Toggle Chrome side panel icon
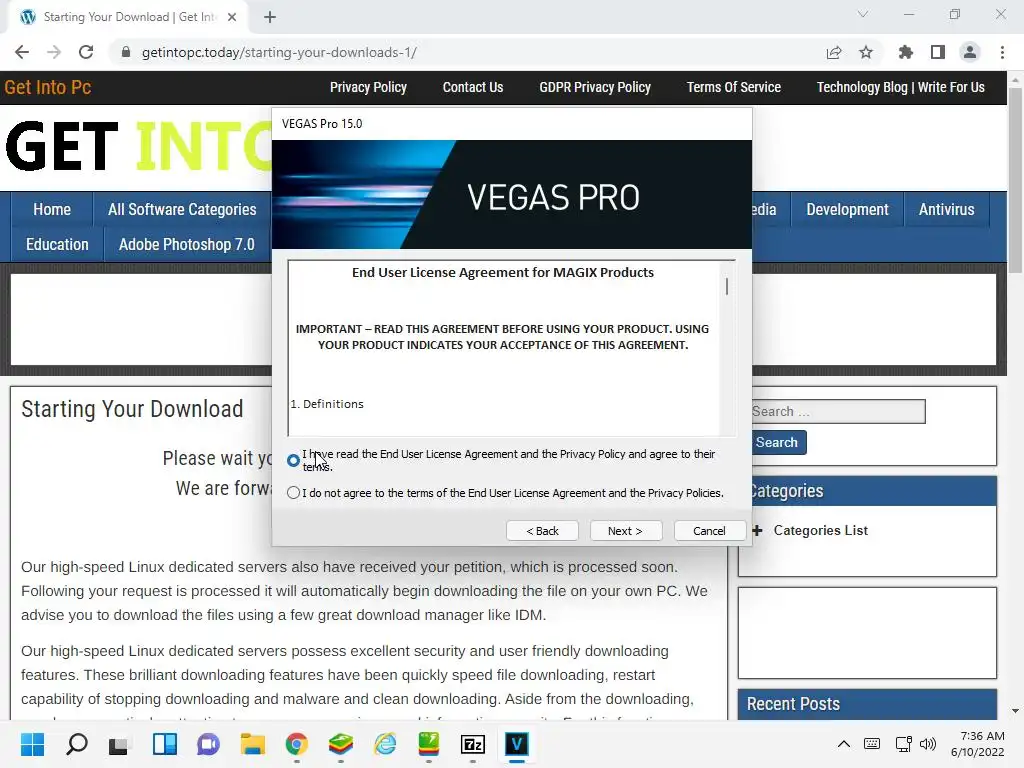Image resolution: width=1024 pixels, height=768 pixels. click(x=938, y=52)
